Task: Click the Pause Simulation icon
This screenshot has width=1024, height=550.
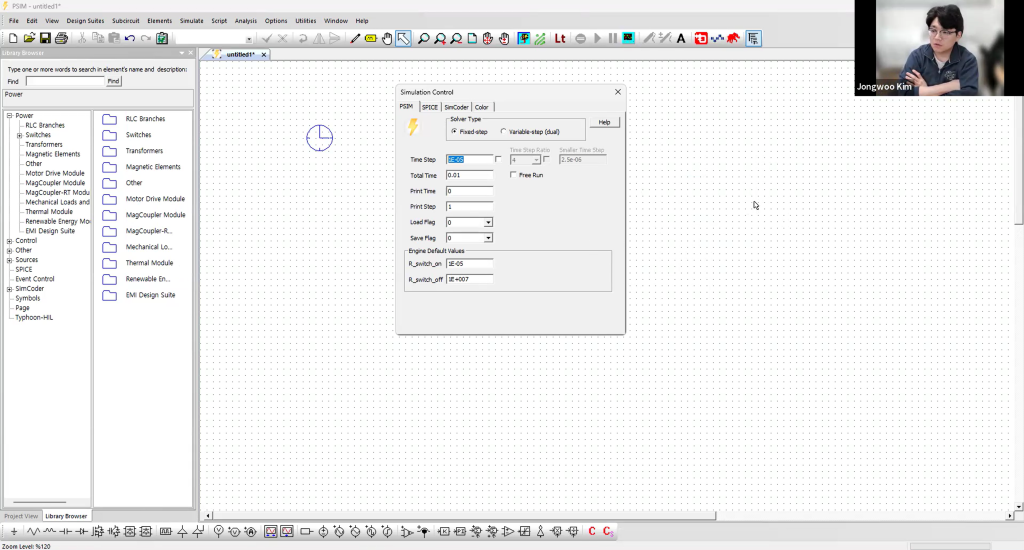Action: [613, 39]
